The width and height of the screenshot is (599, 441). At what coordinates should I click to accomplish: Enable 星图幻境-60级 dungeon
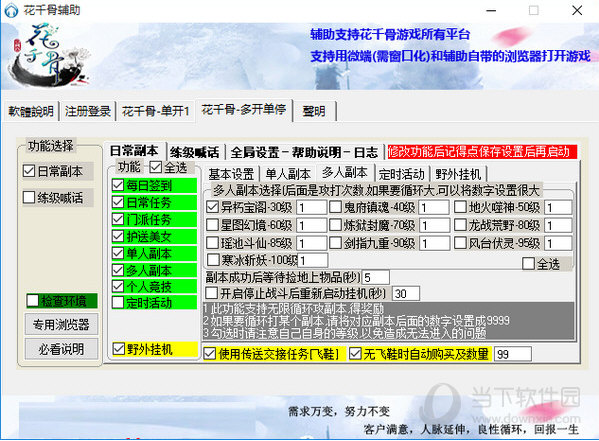[212, 225]
